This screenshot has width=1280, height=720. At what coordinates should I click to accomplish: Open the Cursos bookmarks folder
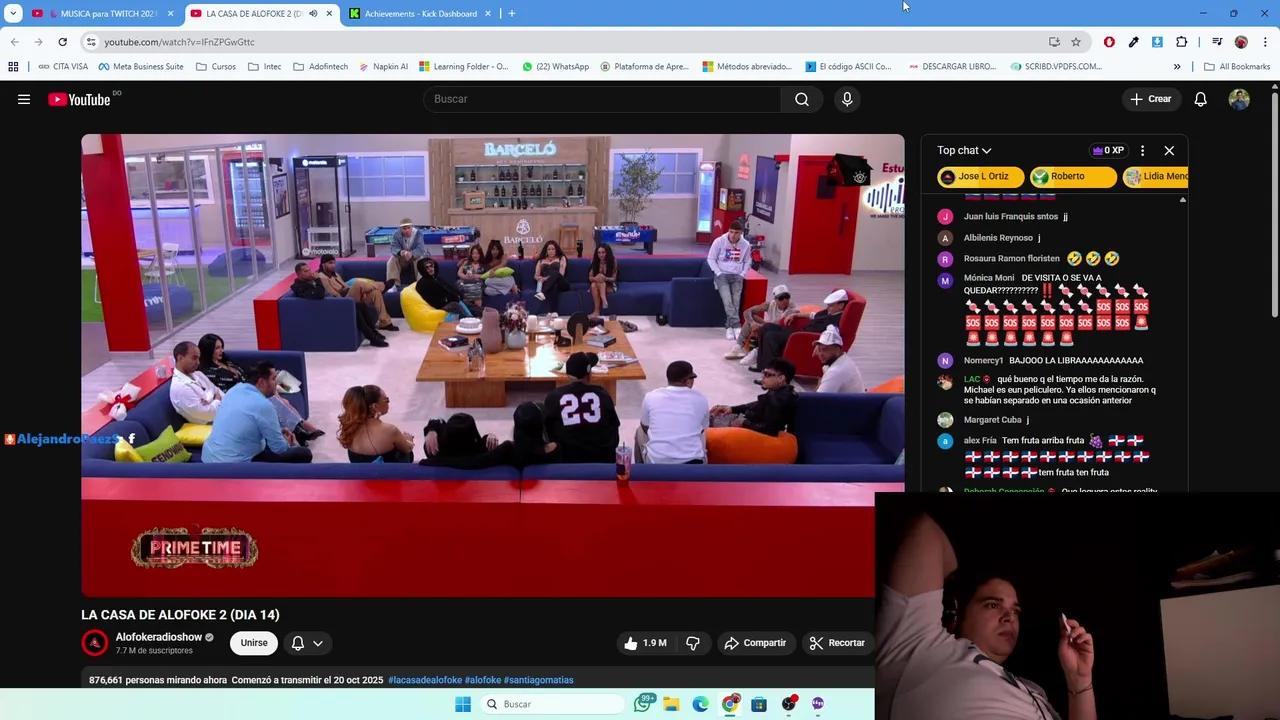(216, 67)
